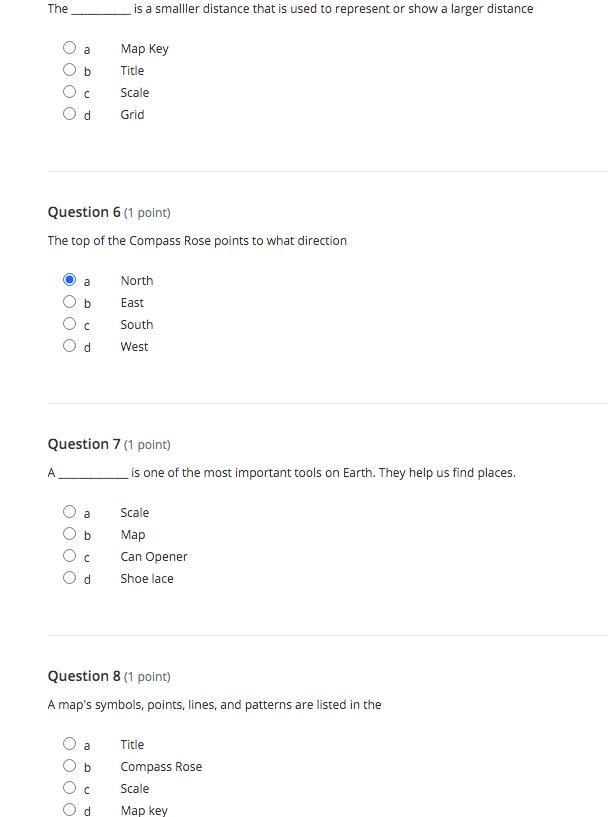The height and width of the screenshot is (817, 608).
Task: Click the 'North' answer label text
Action: point(137,281)
